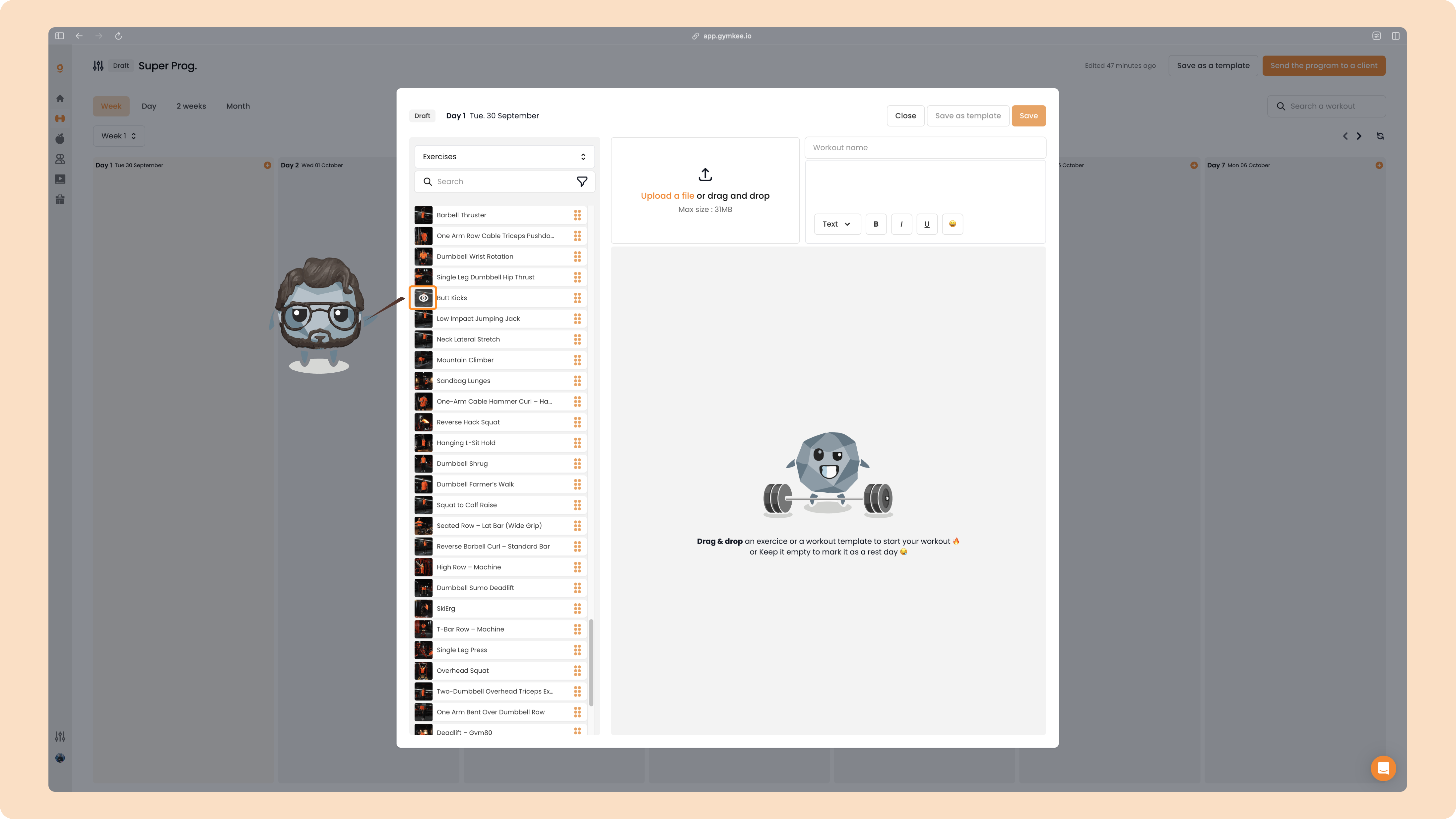This screenshot has height=819, width=1456.
Task: Click the Upload a file link
Action: coord(667,196)
